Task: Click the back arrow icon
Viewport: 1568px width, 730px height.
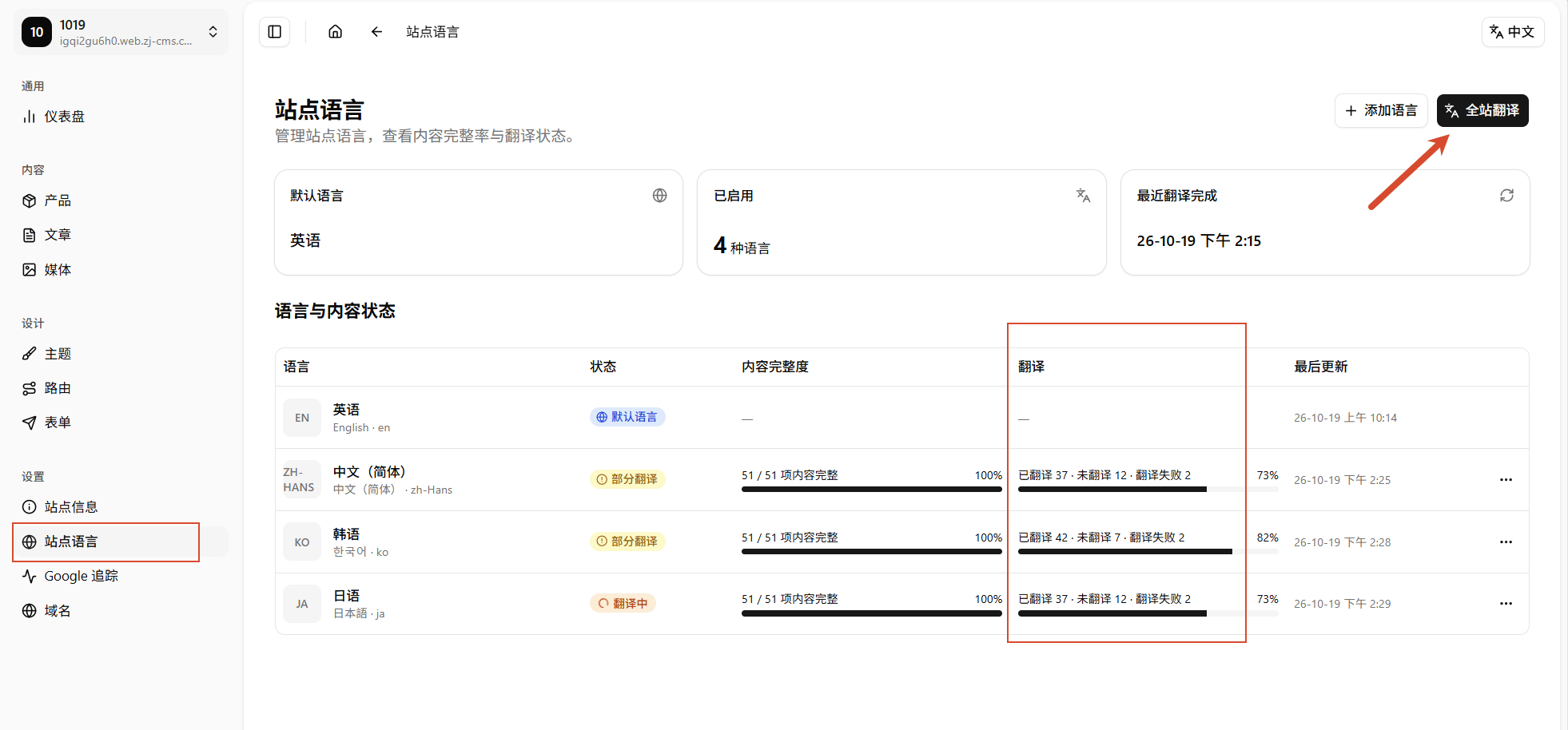Action: tap(376, 32)
